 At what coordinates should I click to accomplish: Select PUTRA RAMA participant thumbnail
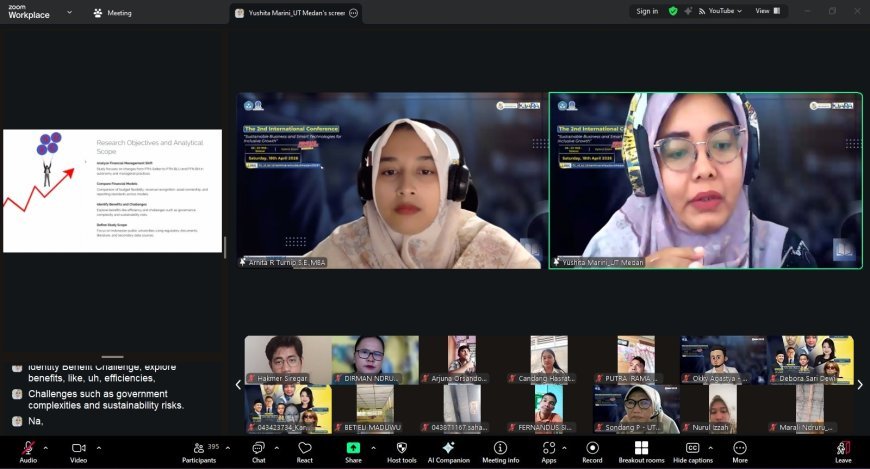click(x=636, y=360)
